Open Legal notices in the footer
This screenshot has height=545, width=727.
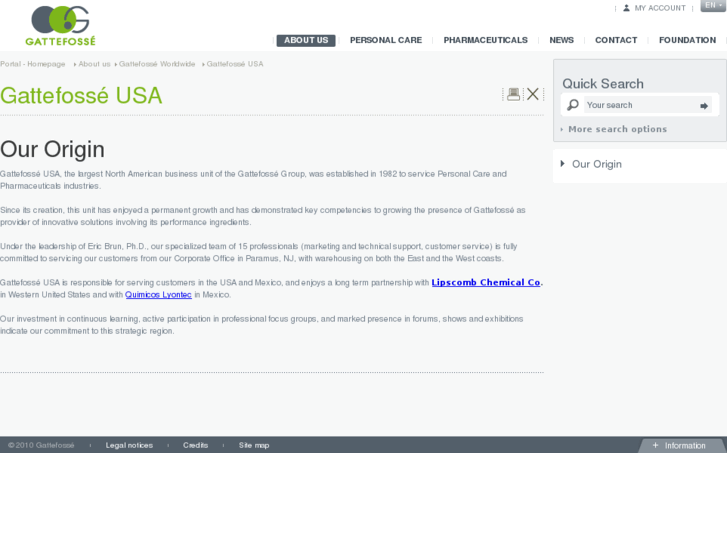coord(129,445)
